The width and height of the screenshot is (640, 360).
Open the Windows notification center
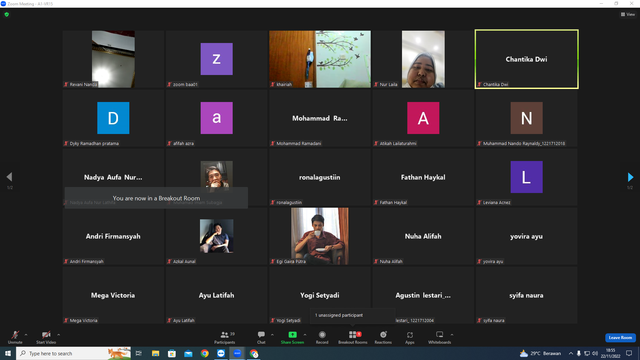[629, 353]
